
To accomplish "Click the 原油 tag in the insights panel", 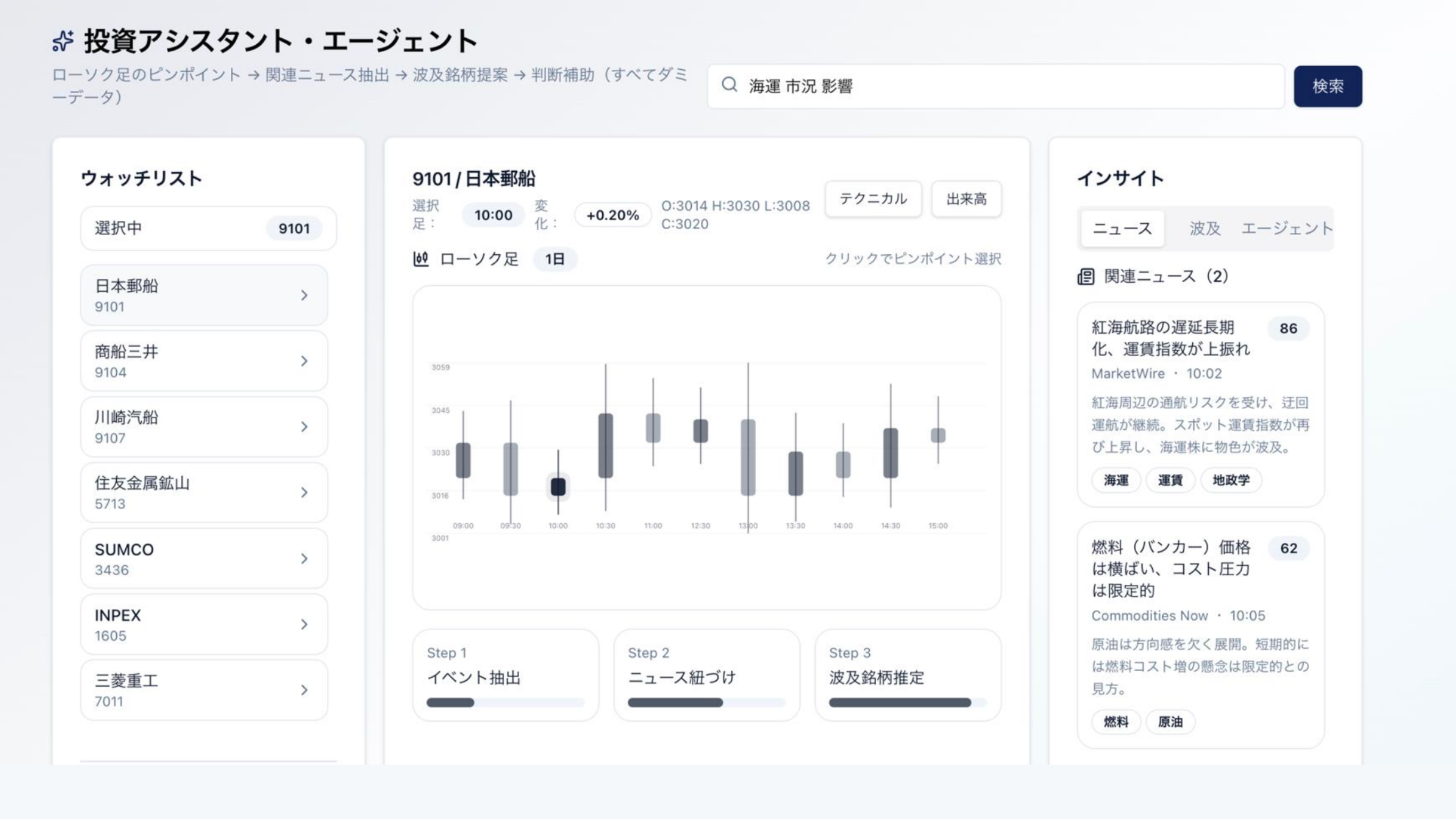I will 1170,722.
